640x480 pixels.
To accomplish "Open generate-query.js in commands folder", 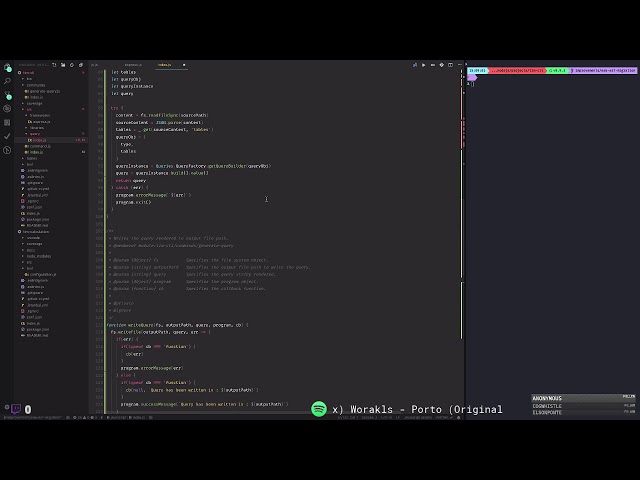I will tap(44, 91).
